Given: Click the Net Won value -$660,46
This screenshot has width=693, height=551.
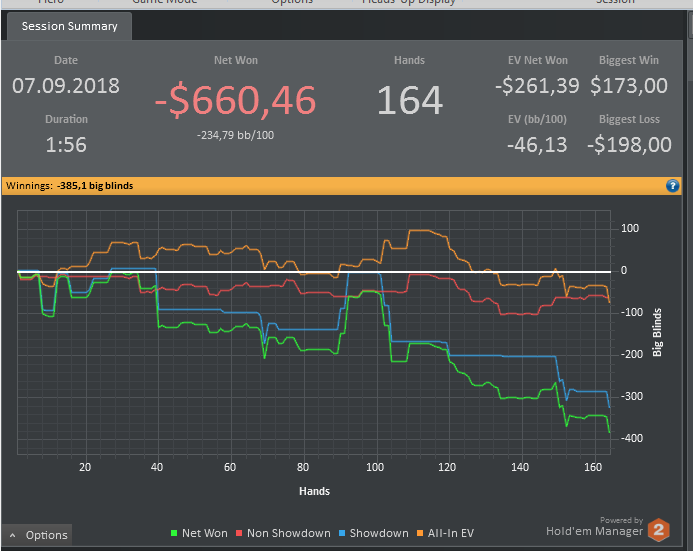Looking at the screenshot, I should pyautogui.click(x=236, y=100).
